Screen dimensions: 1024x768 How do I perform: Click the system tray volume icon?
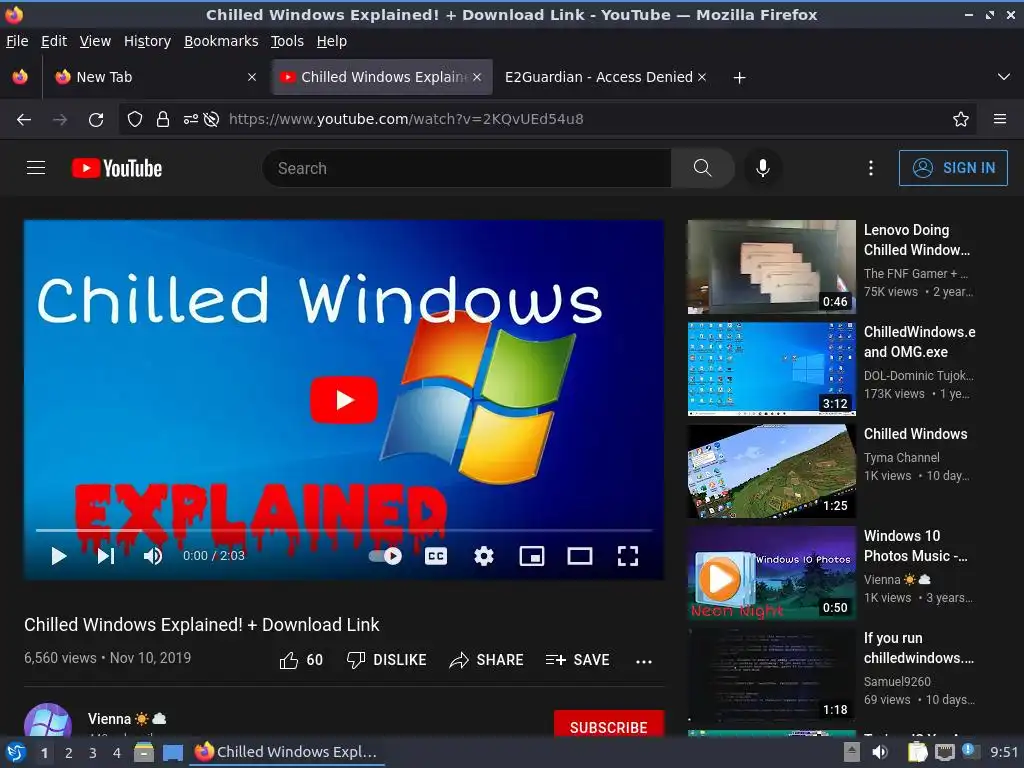880,752
